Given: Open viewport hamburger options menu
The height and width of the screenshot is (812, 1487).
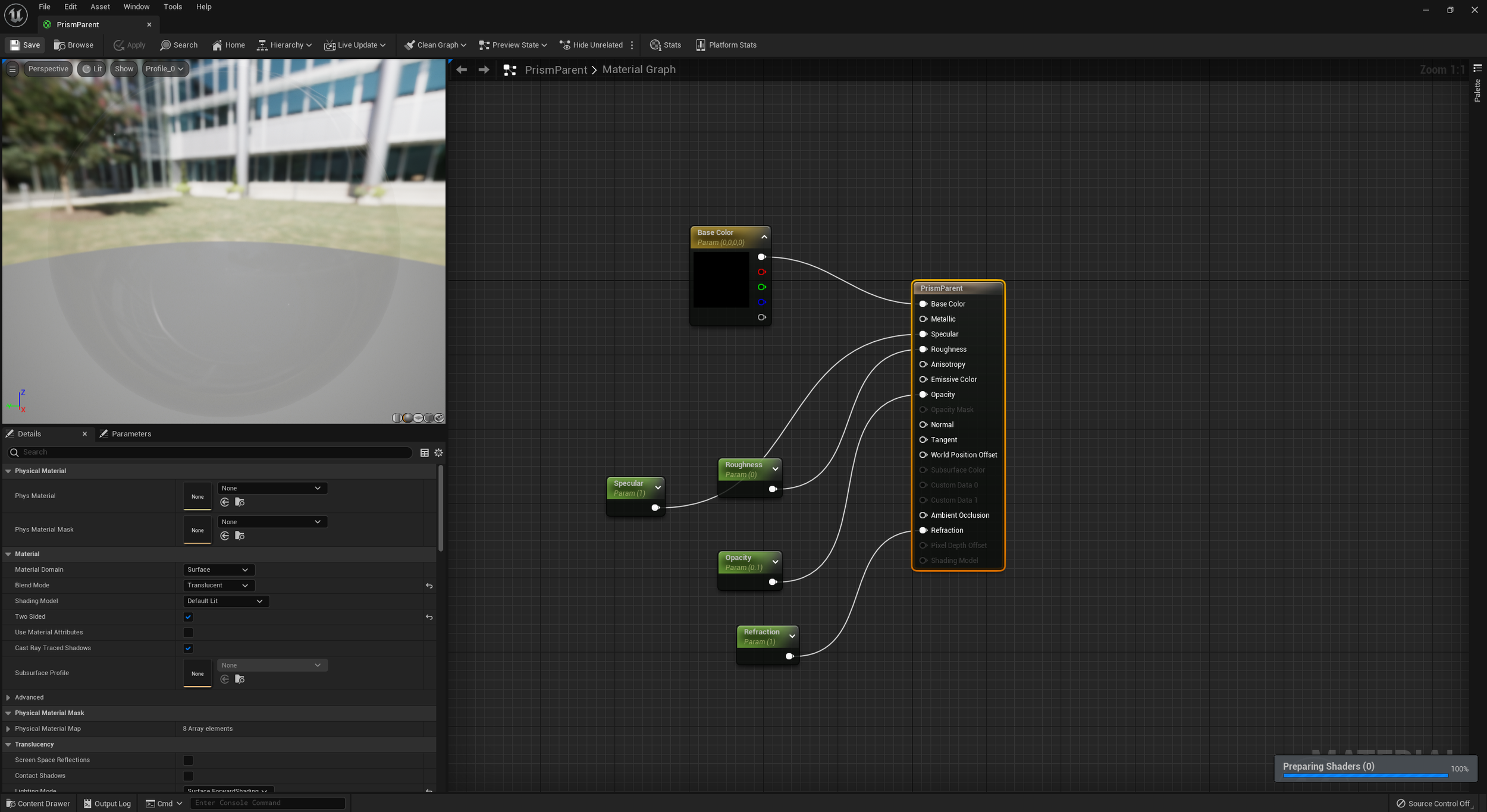Looking at the screenshot, I should 12,69.
